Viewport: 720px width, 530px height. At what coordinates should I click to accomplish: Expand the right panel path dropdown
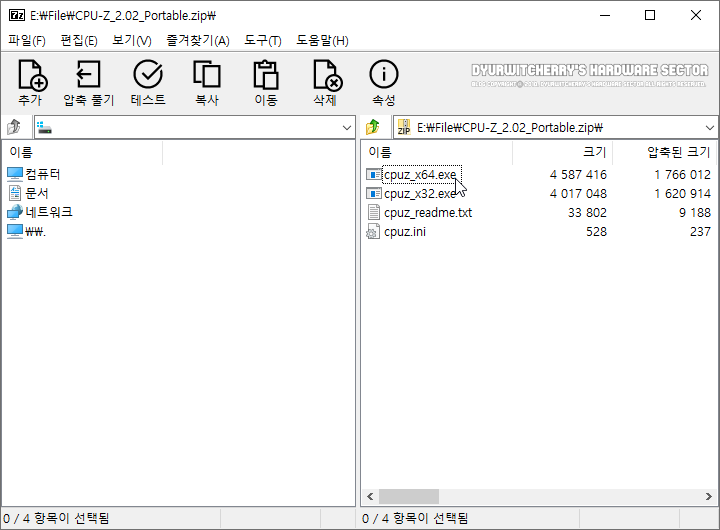point(710,127)
